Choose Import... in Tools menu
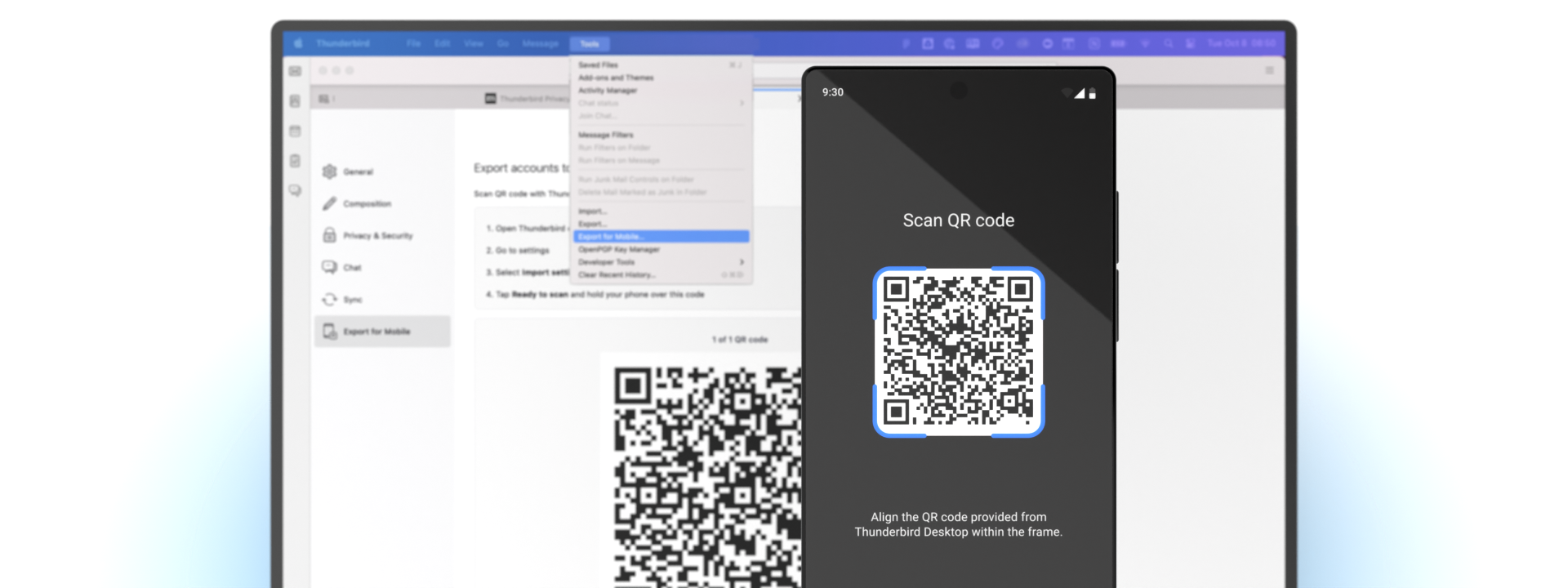The width and height of the screenshot is (1568, 588). click(x=661, y=211)
